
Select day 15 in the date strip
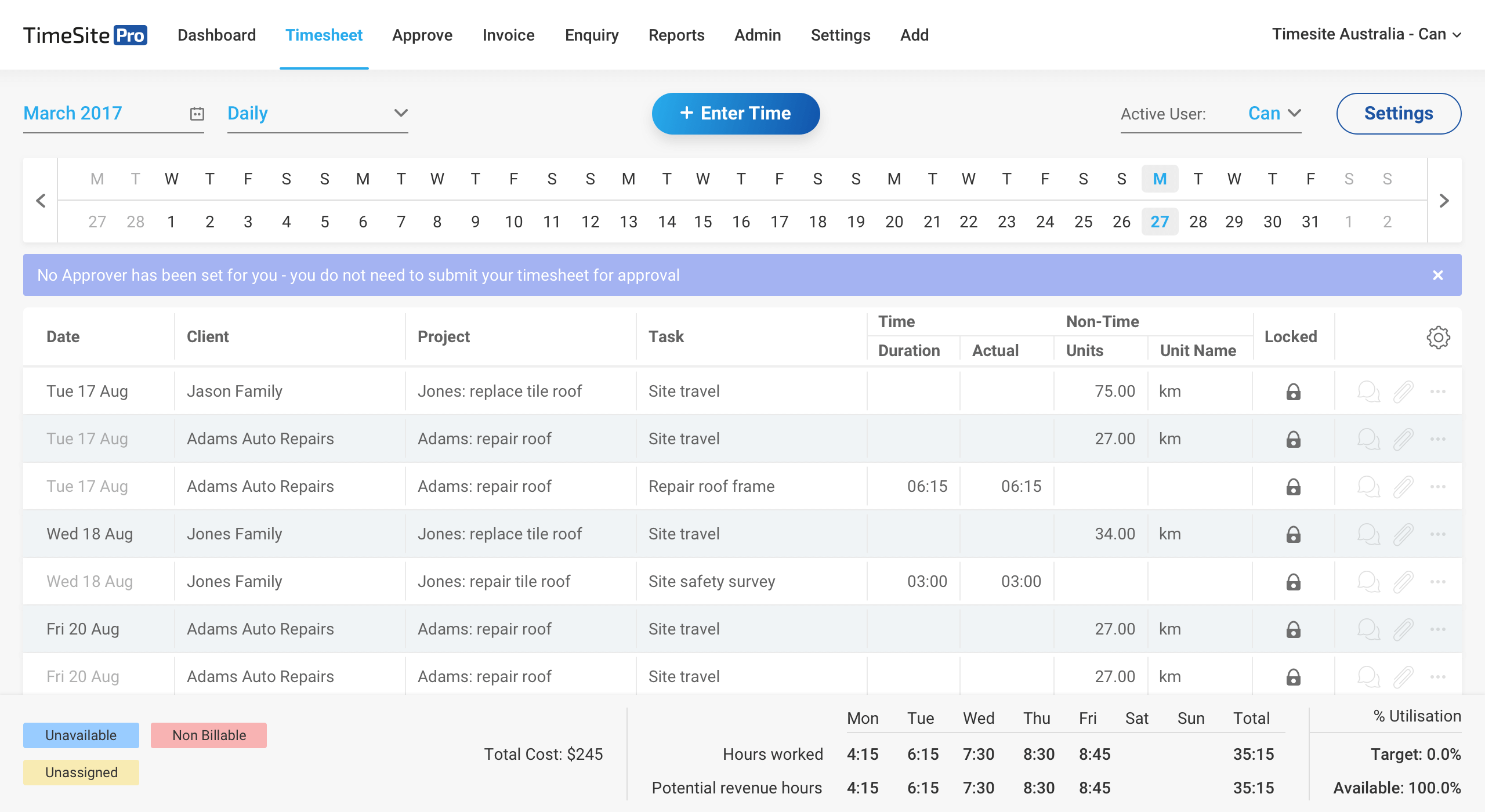pyautogui.click(x=702, y=222)
